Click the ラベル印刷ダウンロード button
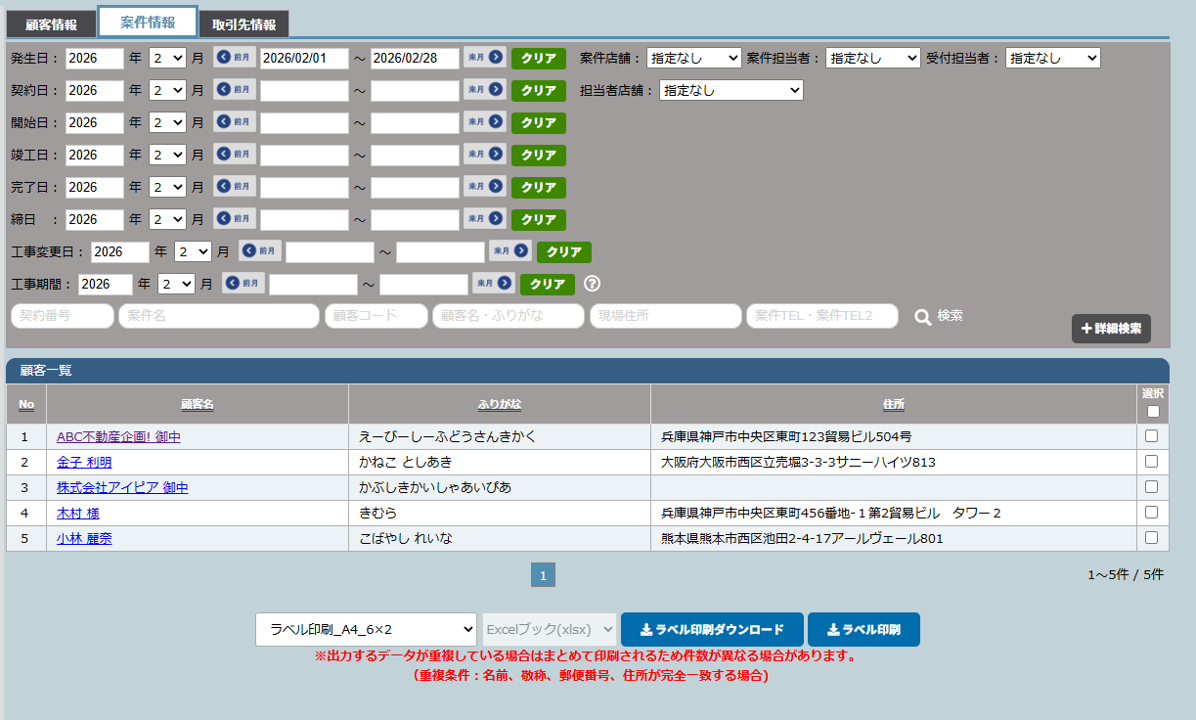 click(712, 630)
